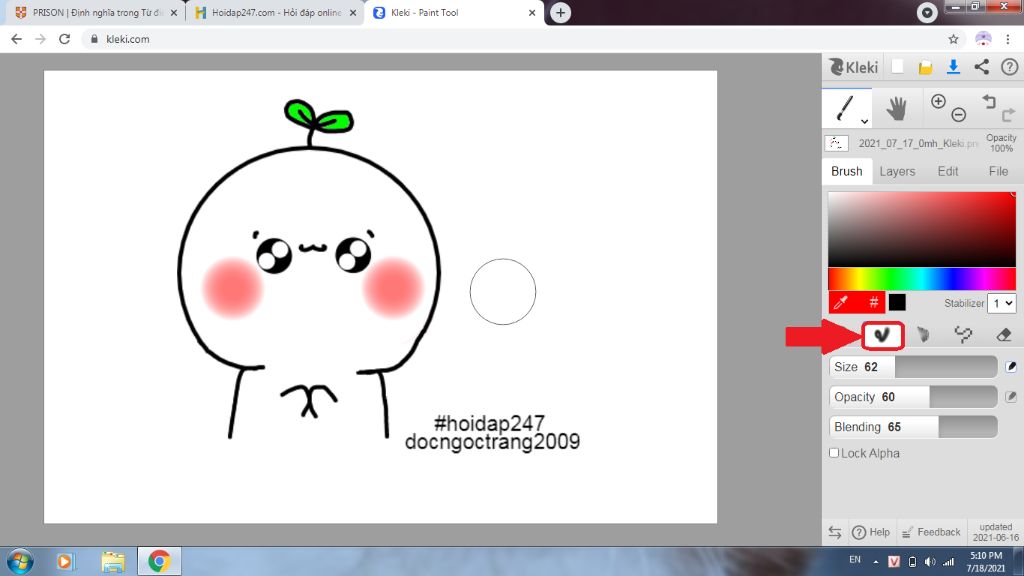Choose the eraser brush
1024x576 pixels.
[x=1004, y=335]
